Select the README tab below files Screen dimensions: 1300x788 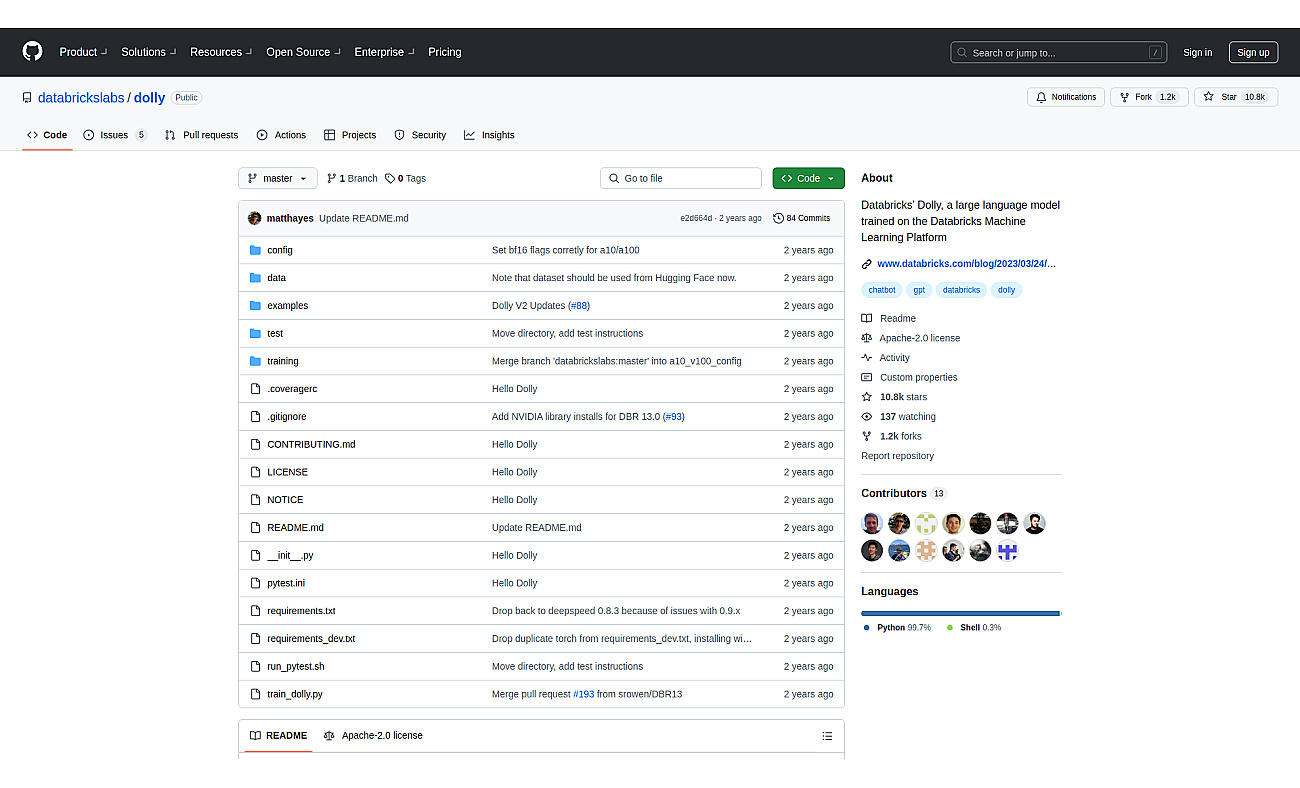pyautogui.click(x=278, y=736)
